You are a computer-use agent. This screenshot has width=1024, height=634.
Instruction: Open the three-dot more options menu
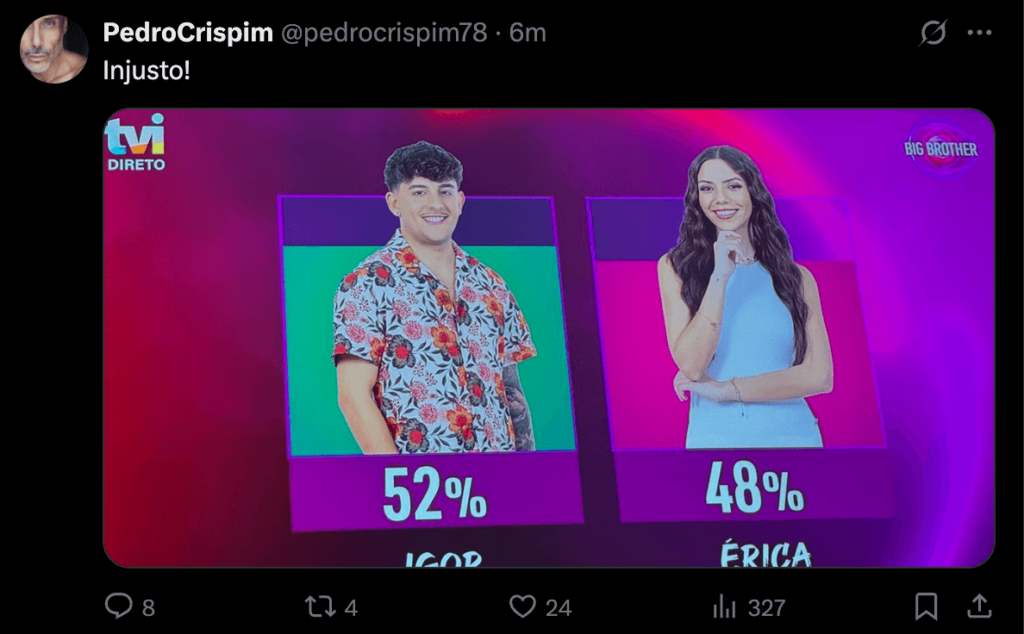pyautogui.click(x=980, y=32)
